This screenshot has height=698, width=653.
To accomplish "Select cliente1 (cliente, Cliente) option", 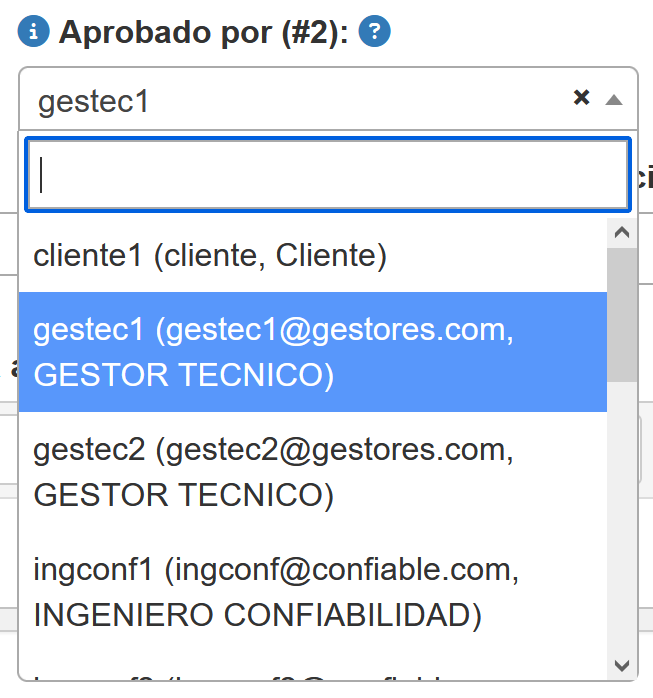I will (x=210, y=256).
